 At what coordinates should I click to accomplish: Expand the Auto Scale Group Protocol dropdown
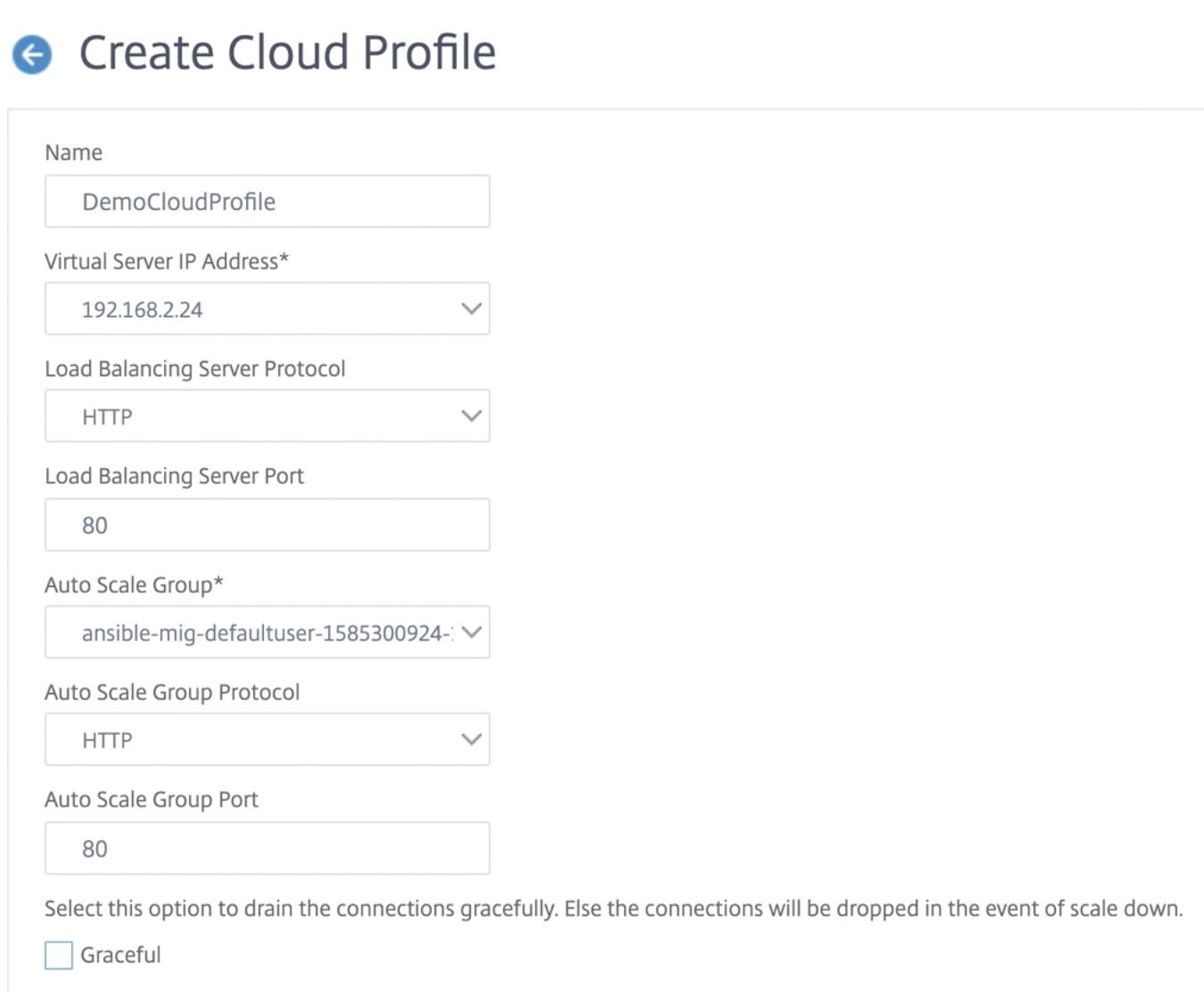[x=268, y=740]
